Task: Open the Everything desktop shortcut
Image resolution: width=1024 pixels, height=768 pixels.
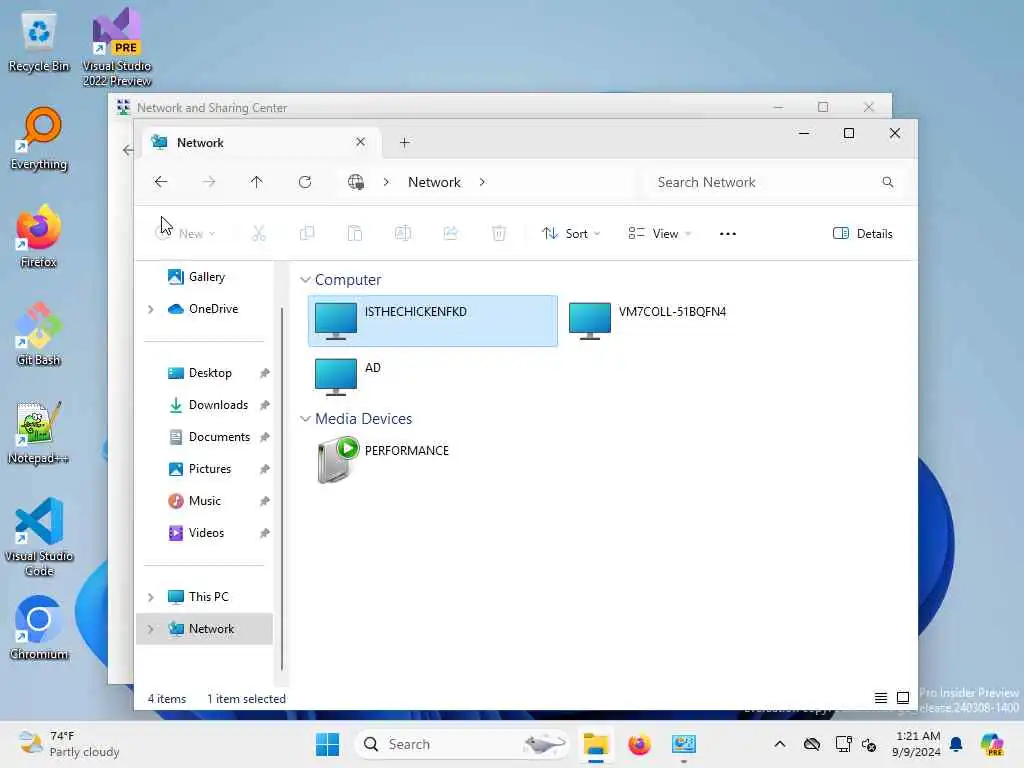Action: [x=39, y=139]
